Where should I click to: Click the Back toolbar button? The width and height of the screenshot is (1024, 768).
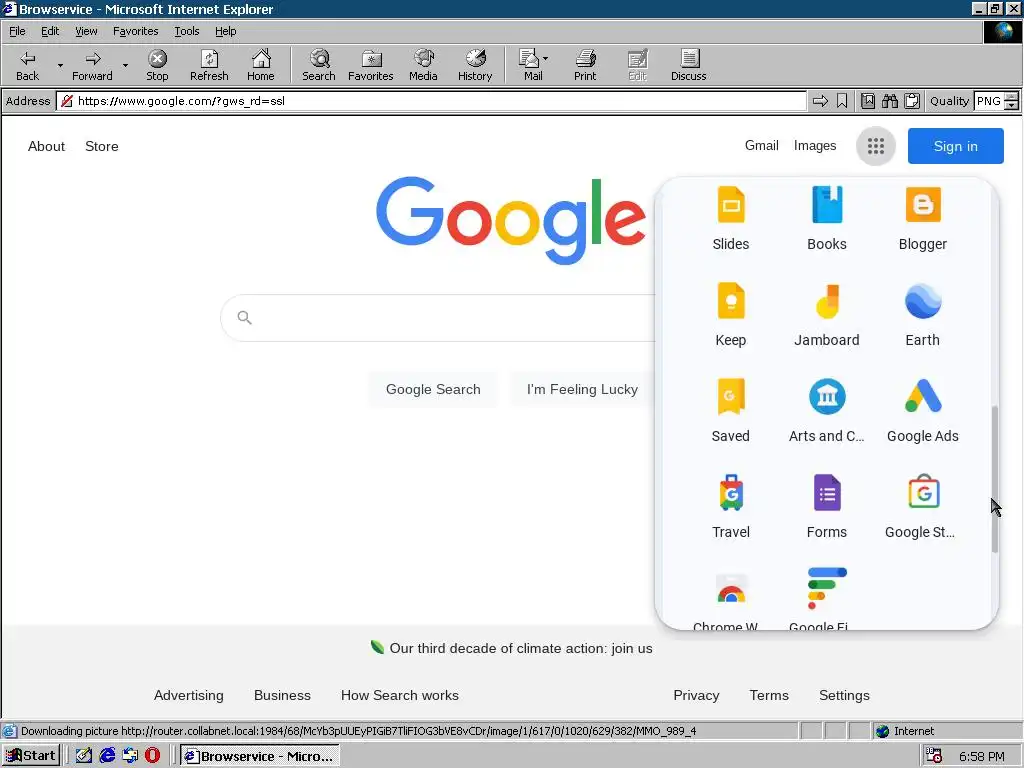(27, 65)
